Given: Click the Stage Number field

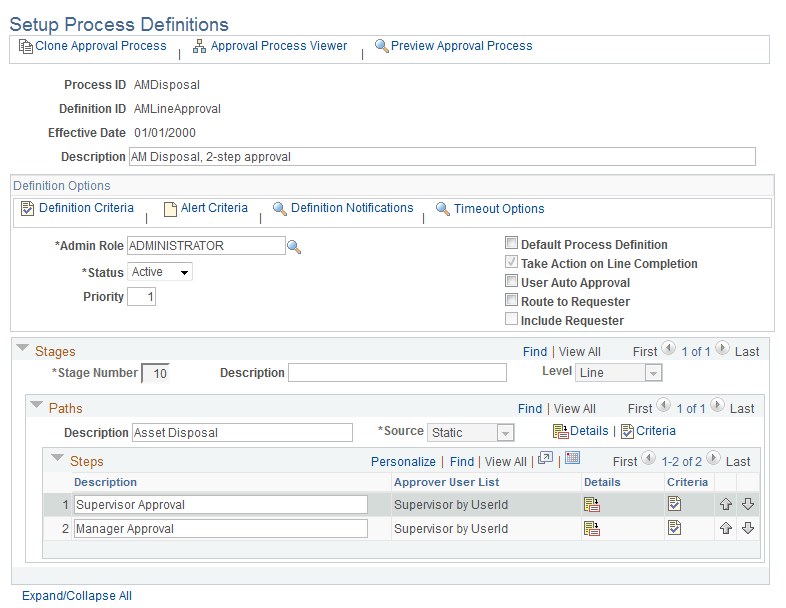Looking at the screenshot, I should (x=155, y=373).
